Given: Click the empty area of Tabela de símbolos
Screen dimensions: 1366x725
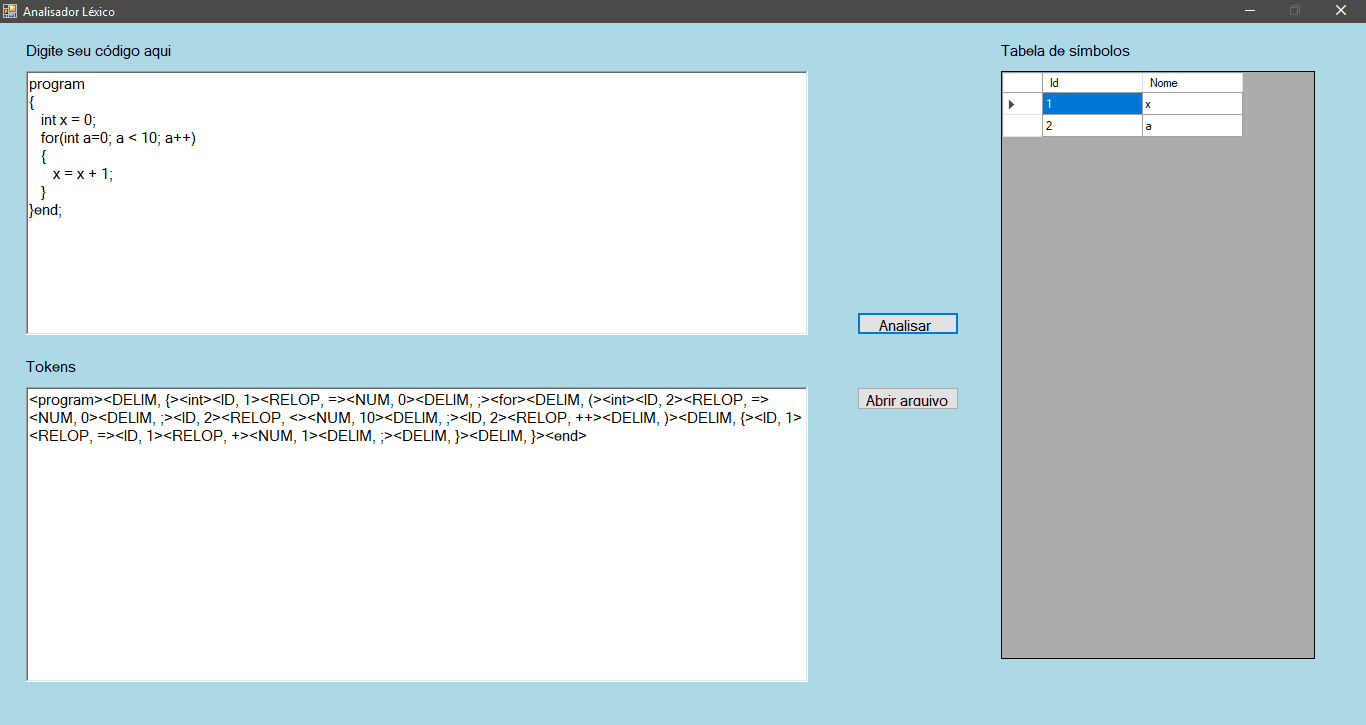Looking at the screenshot, I should pyautogui.click(x=1157, y=400).
